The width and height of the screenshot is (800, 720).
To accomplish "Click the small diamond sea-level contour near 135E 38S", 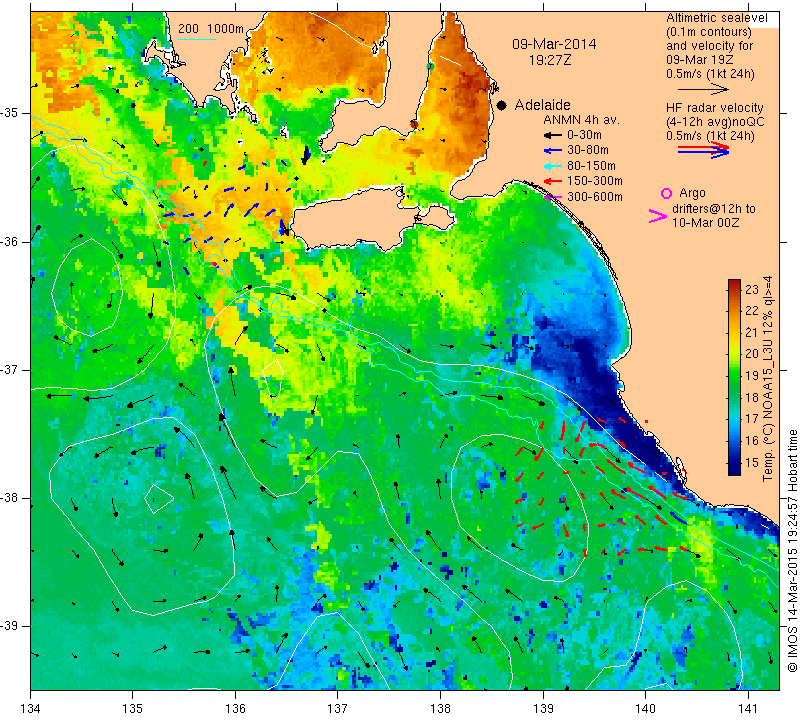I will 159,499.
